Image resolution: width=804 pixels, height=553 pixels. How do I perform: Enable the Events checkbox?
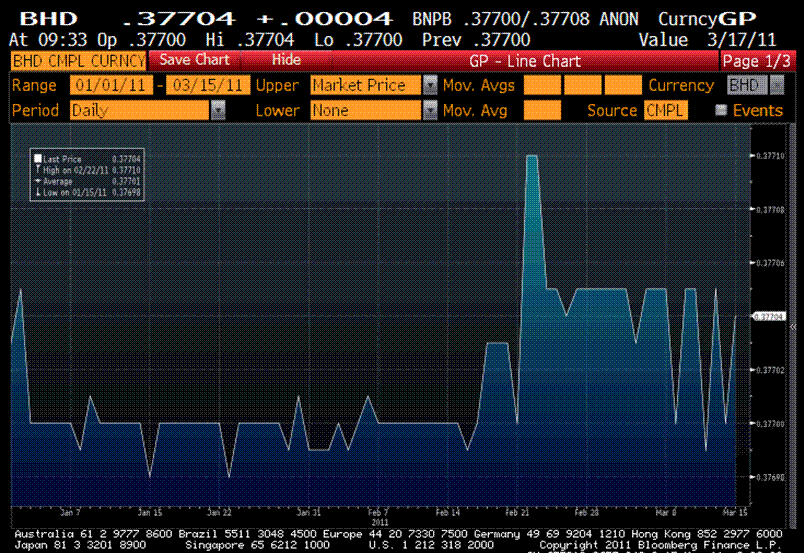(721, 111)
